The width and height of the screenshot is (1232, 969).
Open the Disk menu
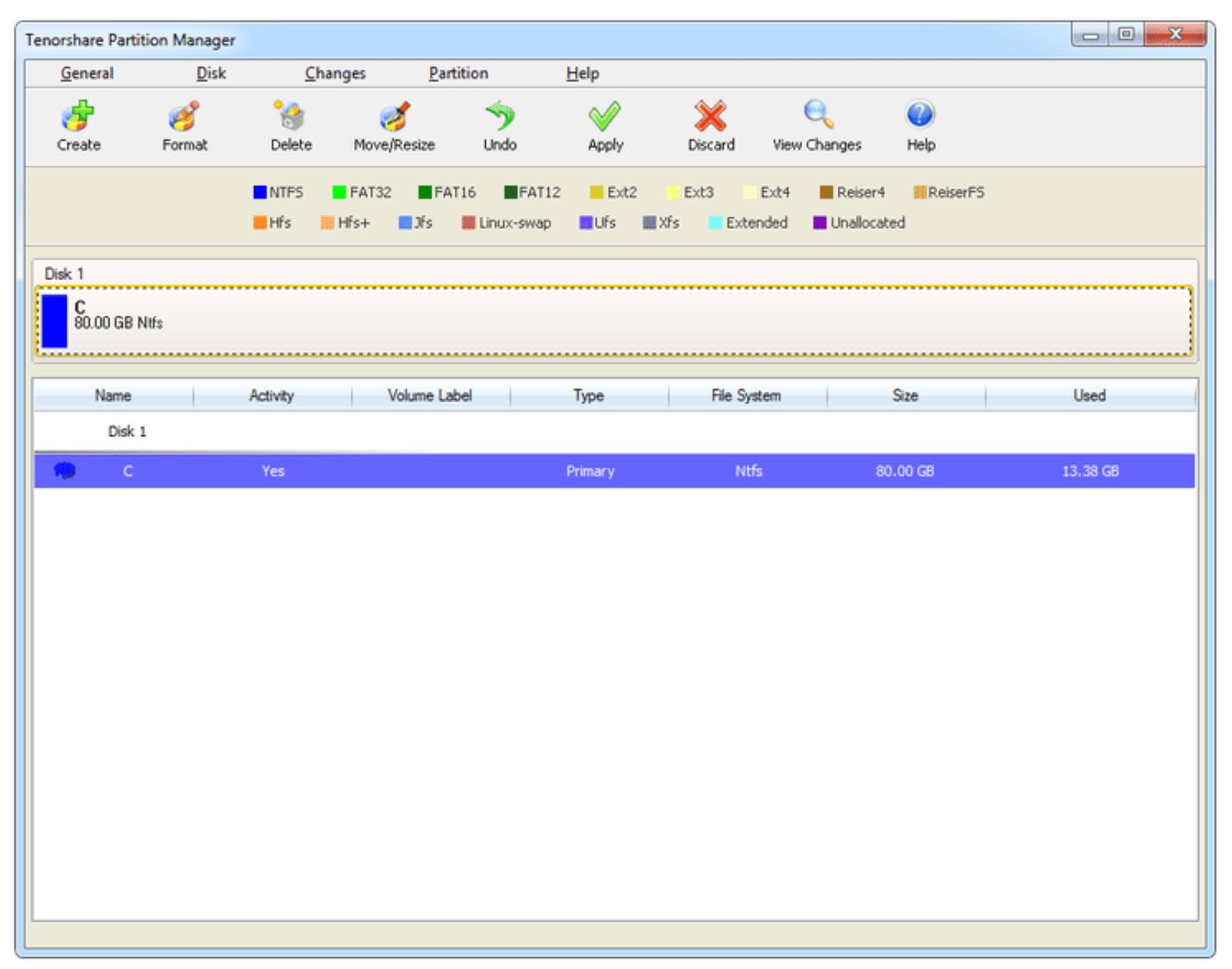211,73
